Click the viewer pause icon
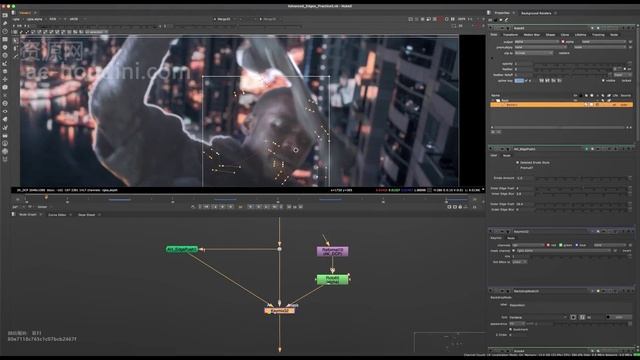Viewport: 640px width, 360px height. coord(453,19)
